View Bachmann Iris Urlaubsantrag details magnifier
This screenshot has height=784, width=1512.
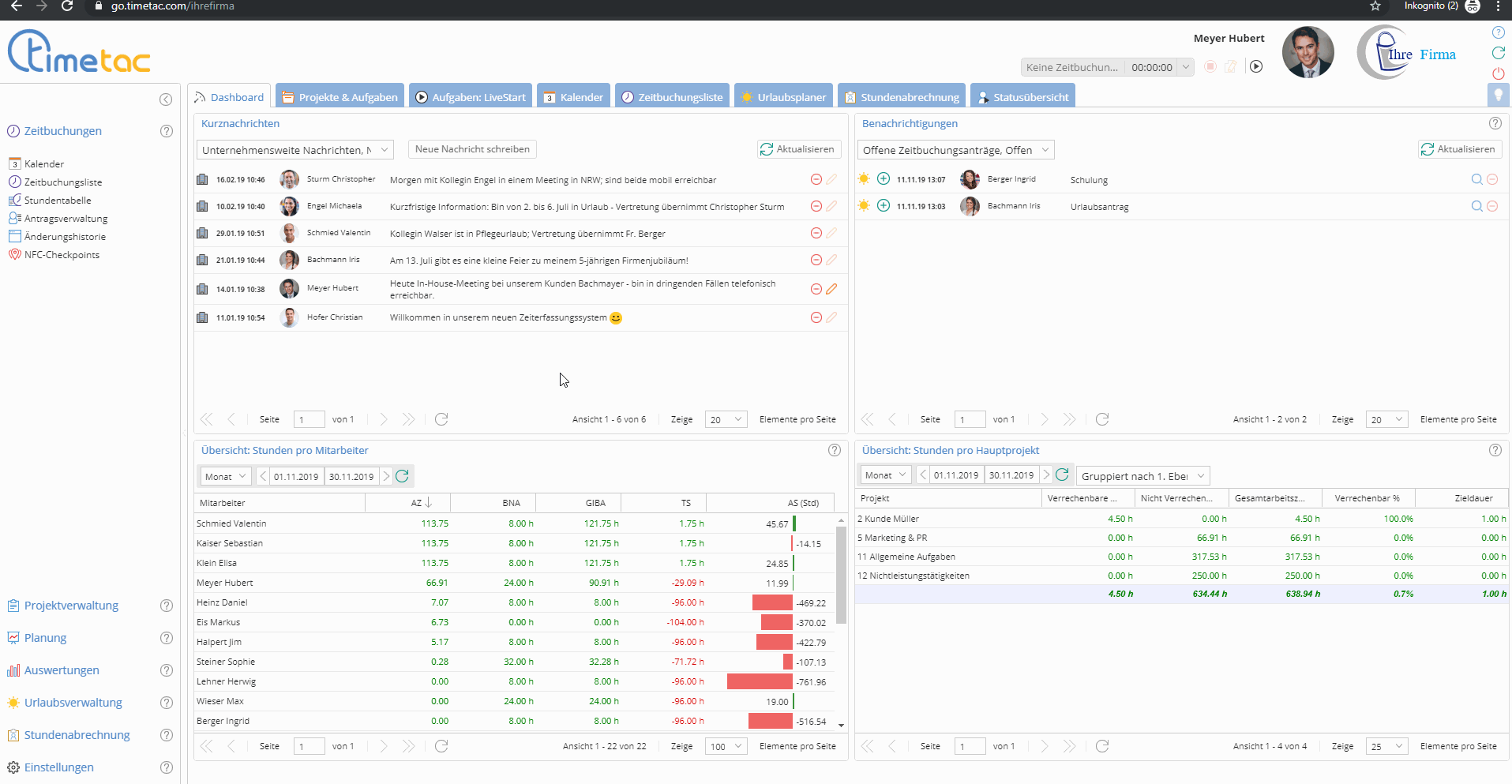tap(1476, 206)
